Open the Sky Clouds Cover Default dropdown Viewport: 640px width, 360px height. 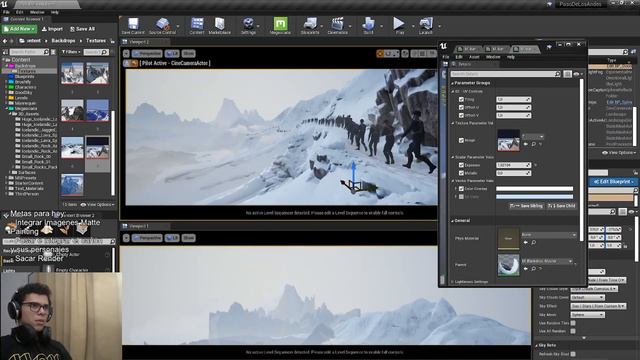(x=587, y=298)
